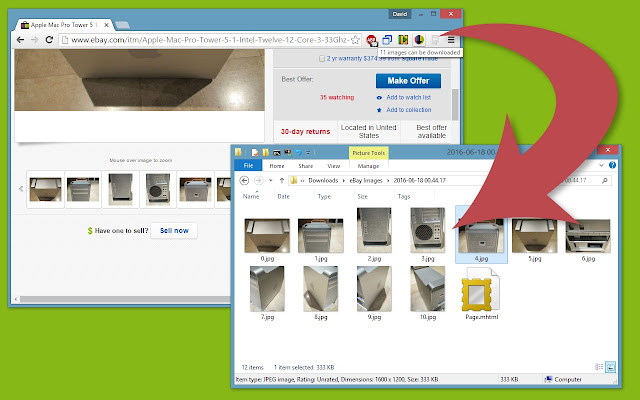
Task: Open Explorer help question mark
Action: tap(612, 165)
